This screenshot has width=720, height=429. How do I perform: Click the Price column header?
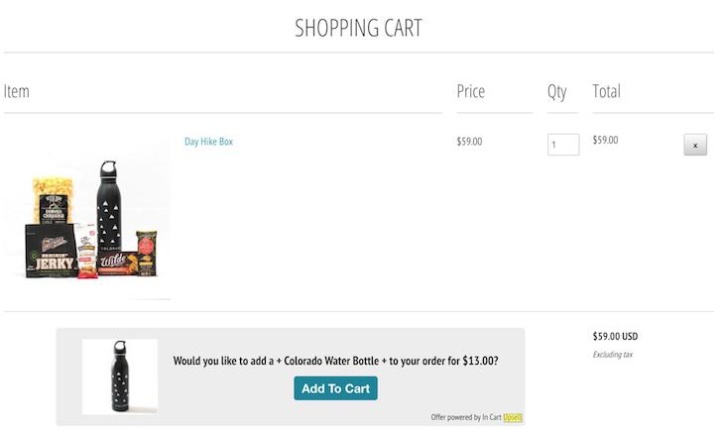pyautogui.click(x=470, y=91)
